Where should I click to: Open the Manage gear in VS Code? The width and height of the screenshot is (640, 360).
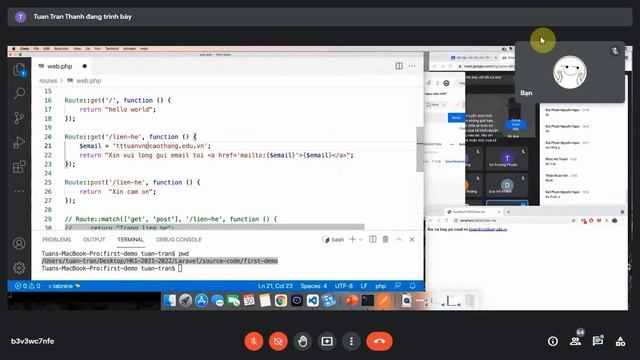(19, 268)
